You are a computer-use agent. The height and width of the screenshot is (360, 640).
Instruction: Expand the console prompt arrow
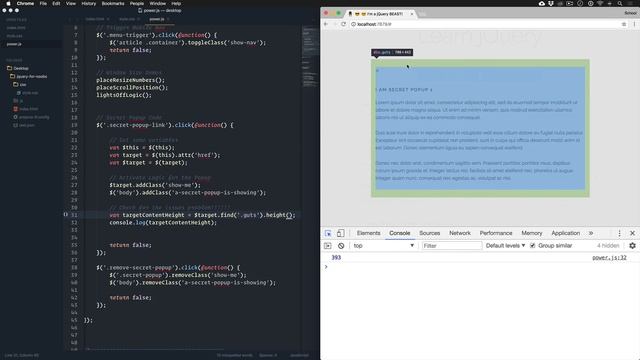(x=326, y=267)
